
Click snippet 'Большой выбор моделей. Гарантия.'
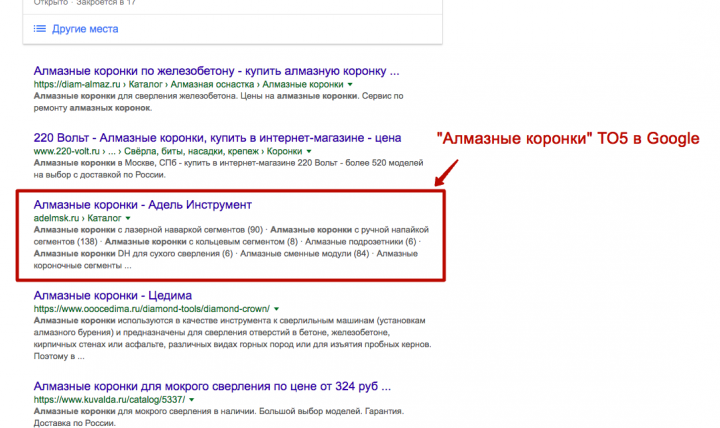[x=333, y=411]
